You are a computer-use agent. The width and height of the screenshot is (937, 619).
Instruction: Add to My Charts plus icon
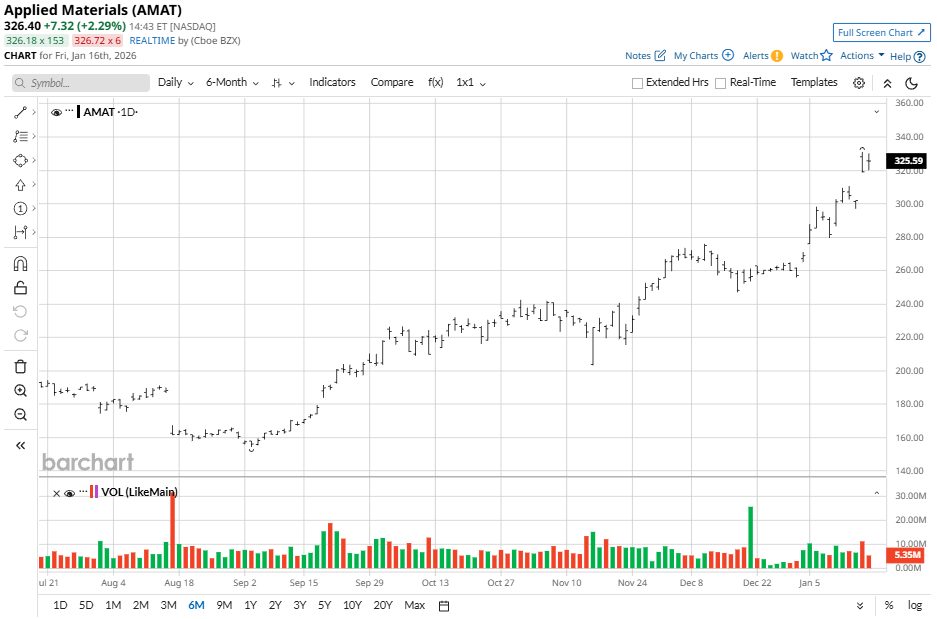(x=728, y=55)
